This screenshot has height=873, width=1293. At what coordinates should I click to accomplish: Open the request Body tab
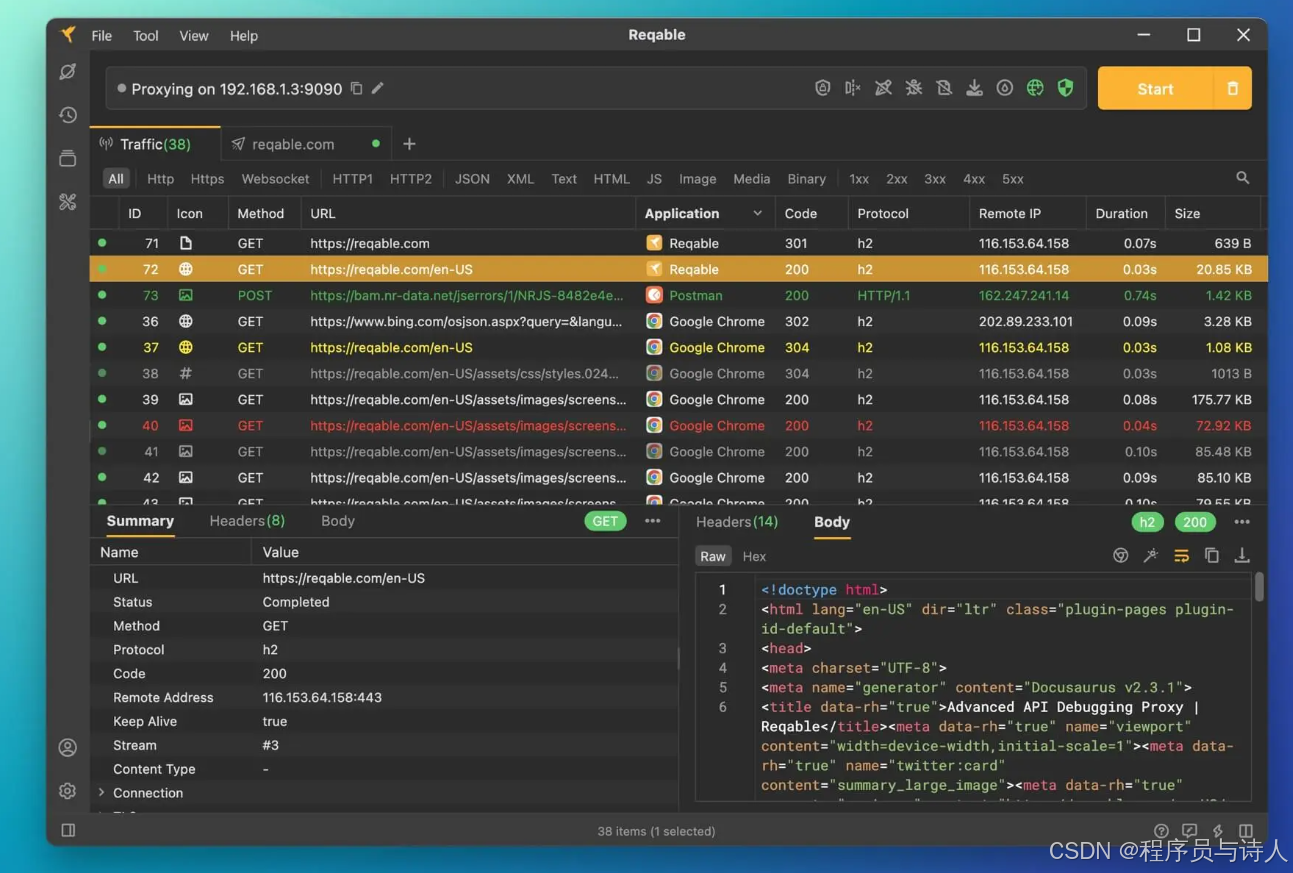pyautogui.click(x=338, y=521)
